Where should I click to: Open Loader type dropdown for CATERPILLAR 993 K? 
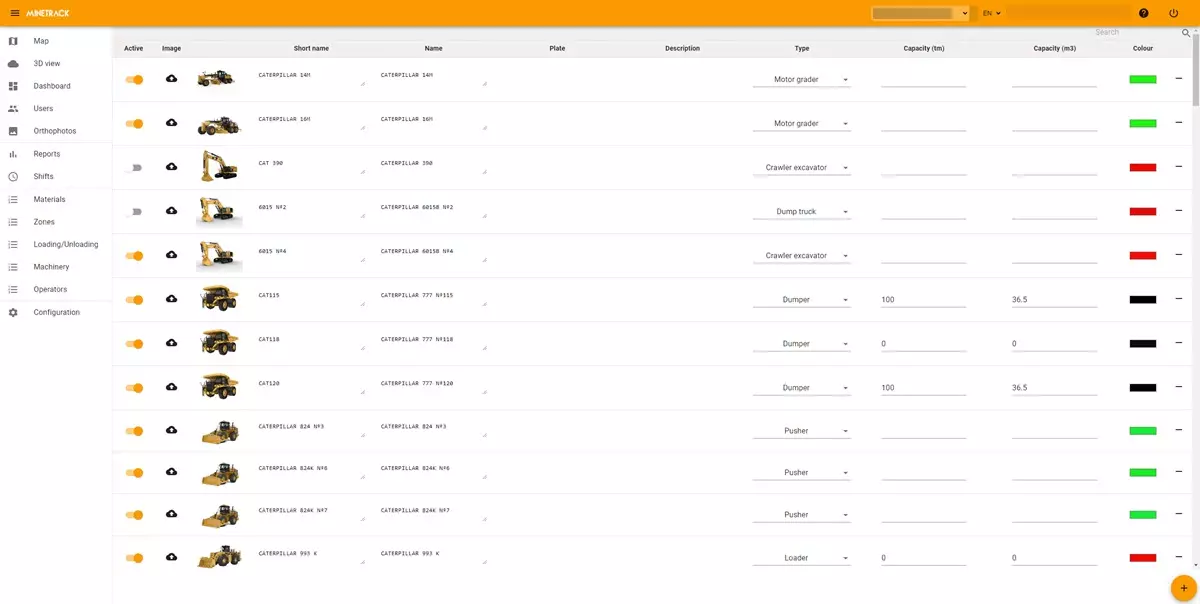click(x=802, y=558)
